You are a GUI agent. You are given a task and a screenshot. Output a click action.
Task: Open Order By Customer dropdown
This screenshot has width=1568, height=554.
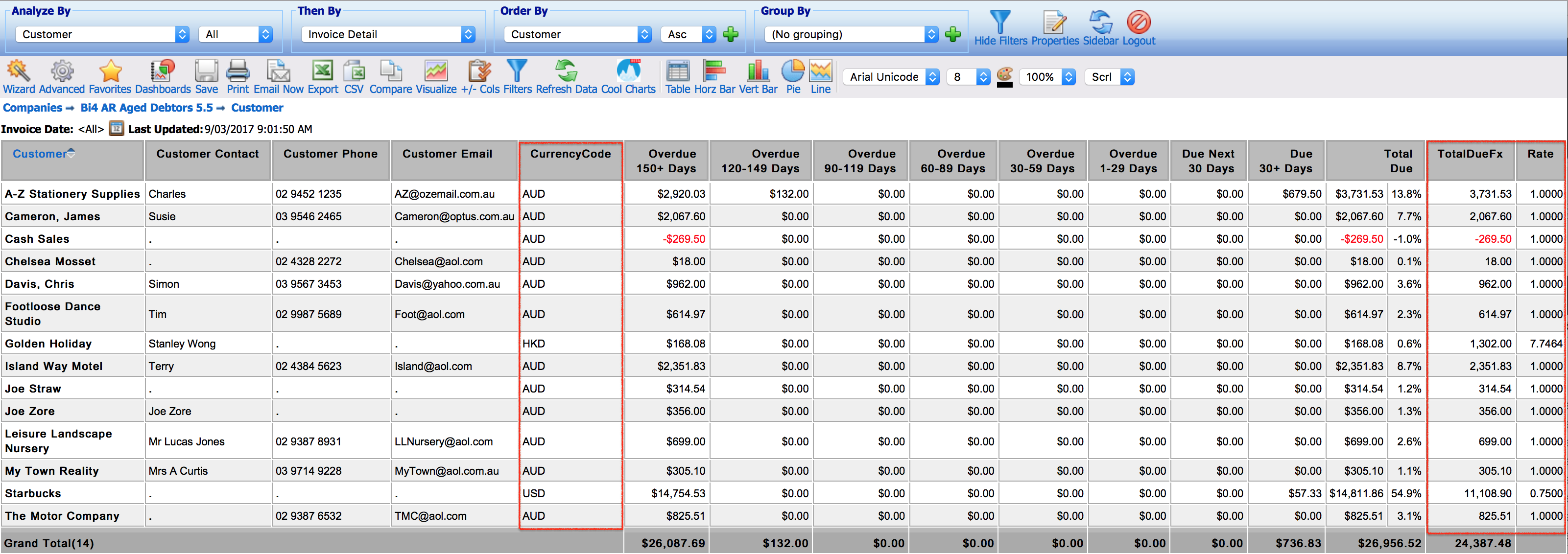[x=578, y=35]
